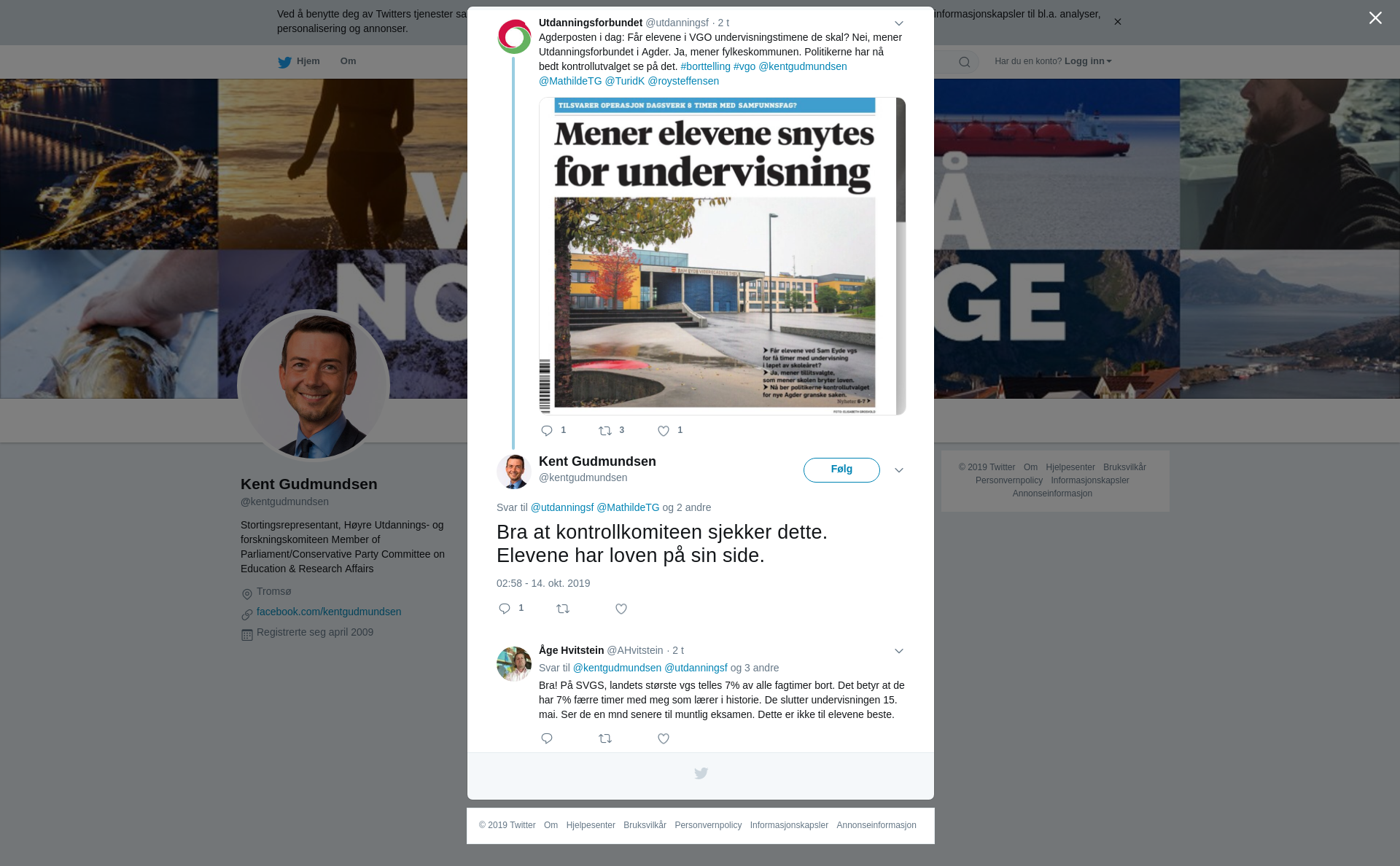Reply to Kent Gudmundsen's main tweet
This screenshot has height=866, width=1400.
(505, 609)
